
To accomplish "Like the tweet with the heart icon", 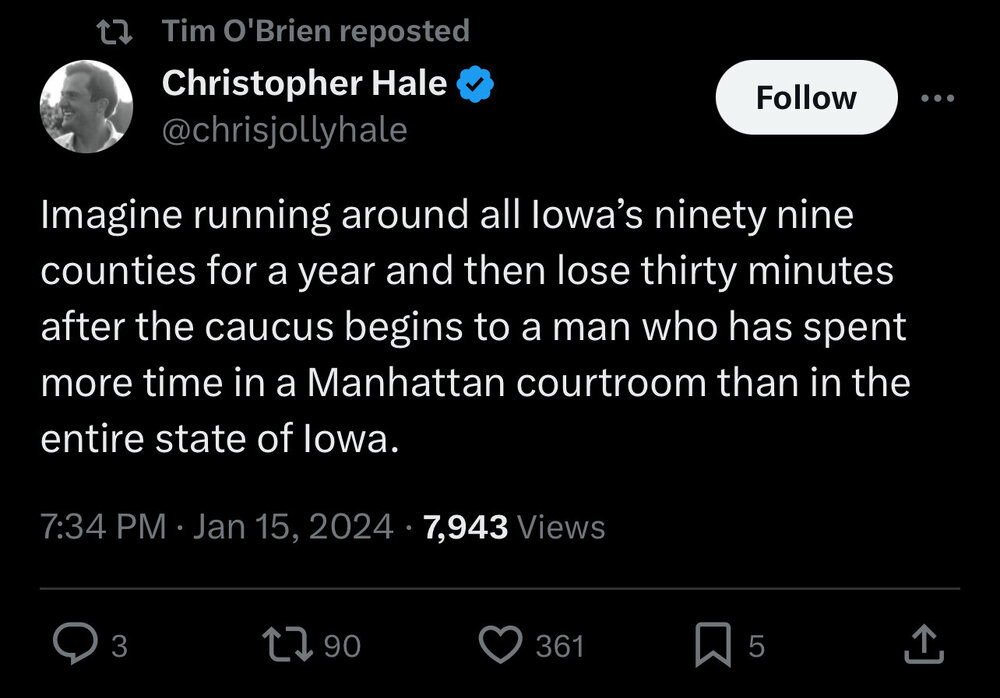I will pos(498,647).
